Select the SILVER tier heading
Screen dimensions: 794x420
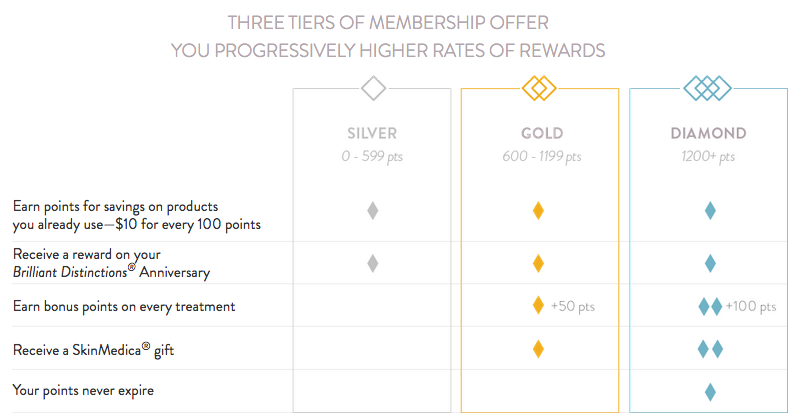(372, 133)
